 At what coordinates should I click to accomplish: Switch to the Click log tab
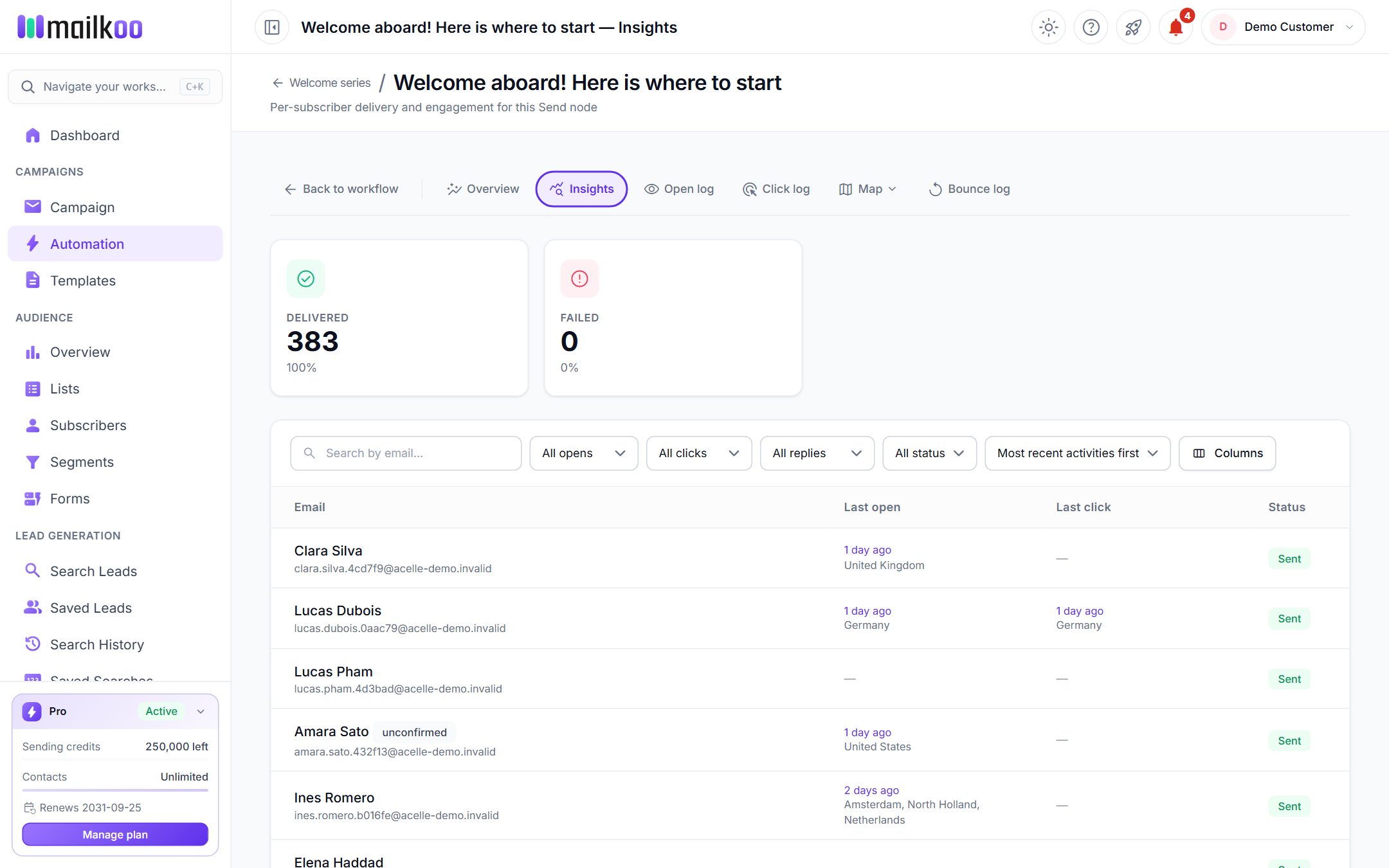tap(776, 189)
